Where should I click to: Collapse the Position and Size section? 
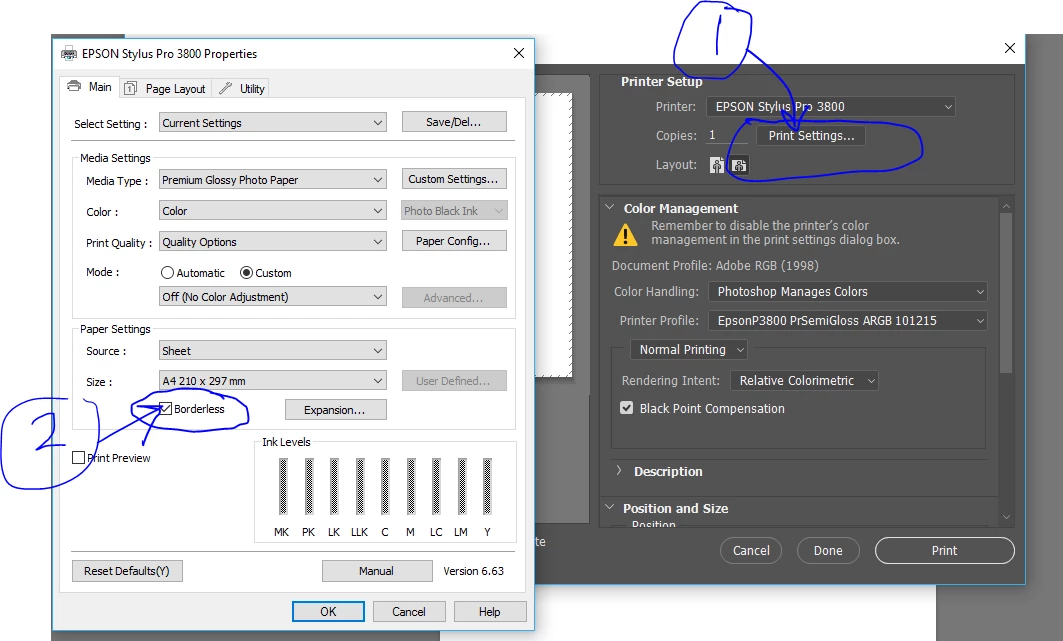(609, 508)
